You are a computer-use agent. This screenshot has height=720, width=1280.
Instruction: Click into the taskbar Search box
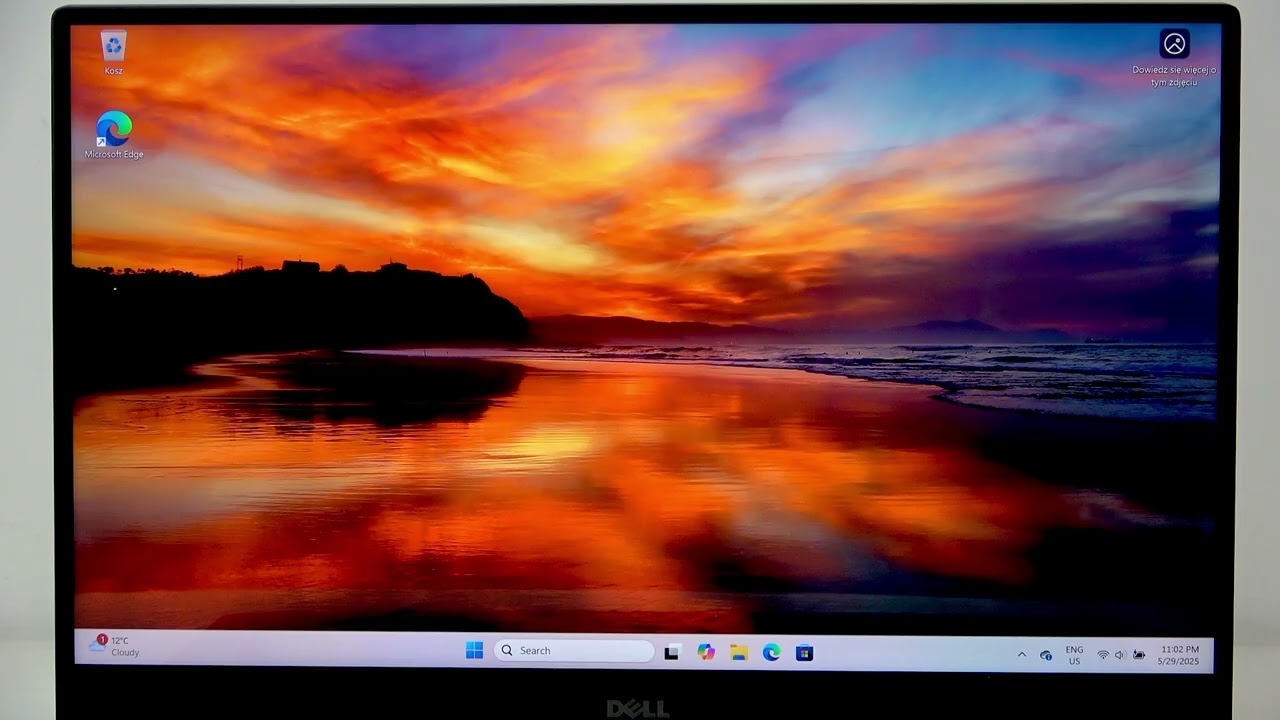pos(574,651)
